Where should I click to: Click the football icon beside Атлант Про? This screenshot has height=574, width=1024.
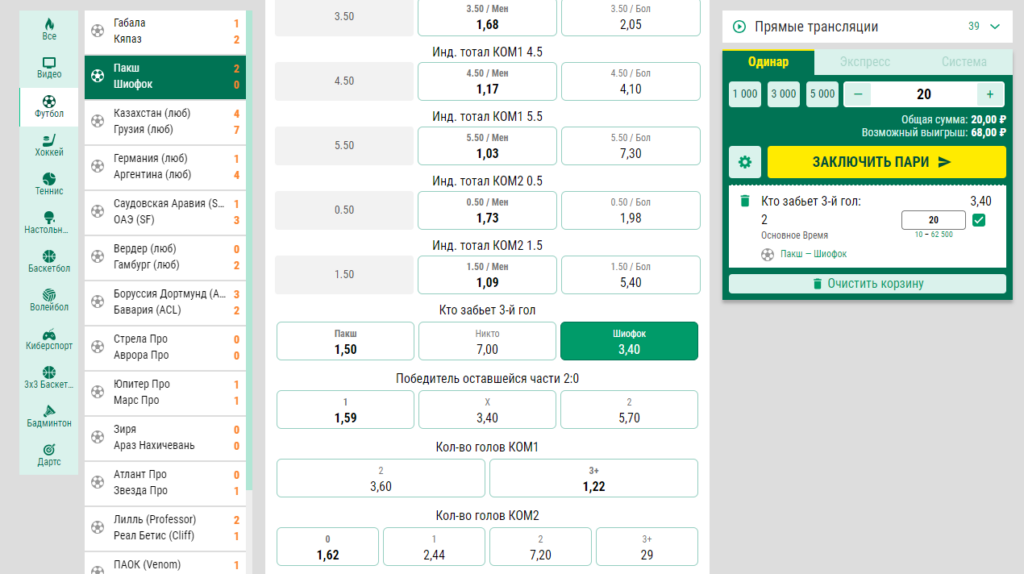click(97, 481)
